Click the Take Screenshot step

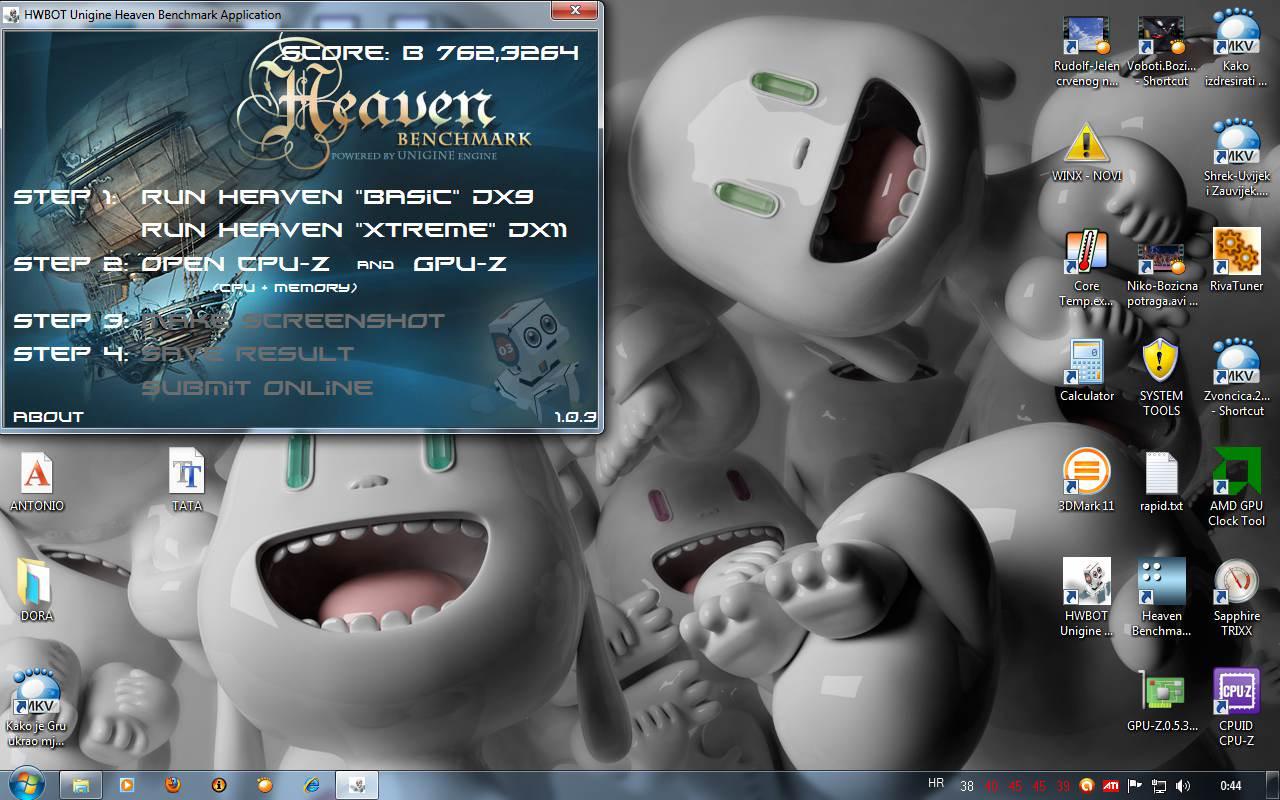tap(293, 321)
